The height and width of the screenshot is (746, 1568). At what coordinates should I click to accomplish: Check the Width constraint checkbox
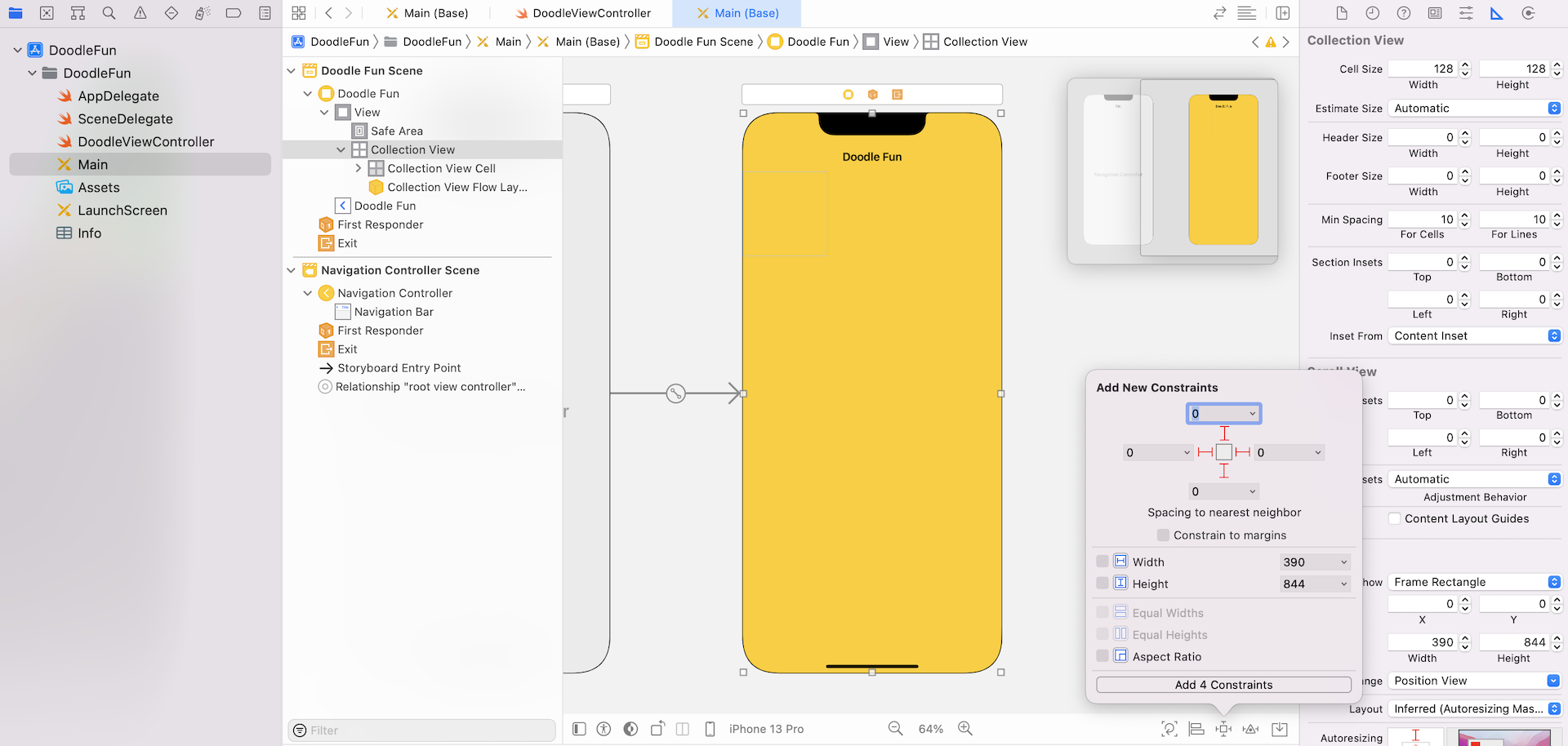1102,562
